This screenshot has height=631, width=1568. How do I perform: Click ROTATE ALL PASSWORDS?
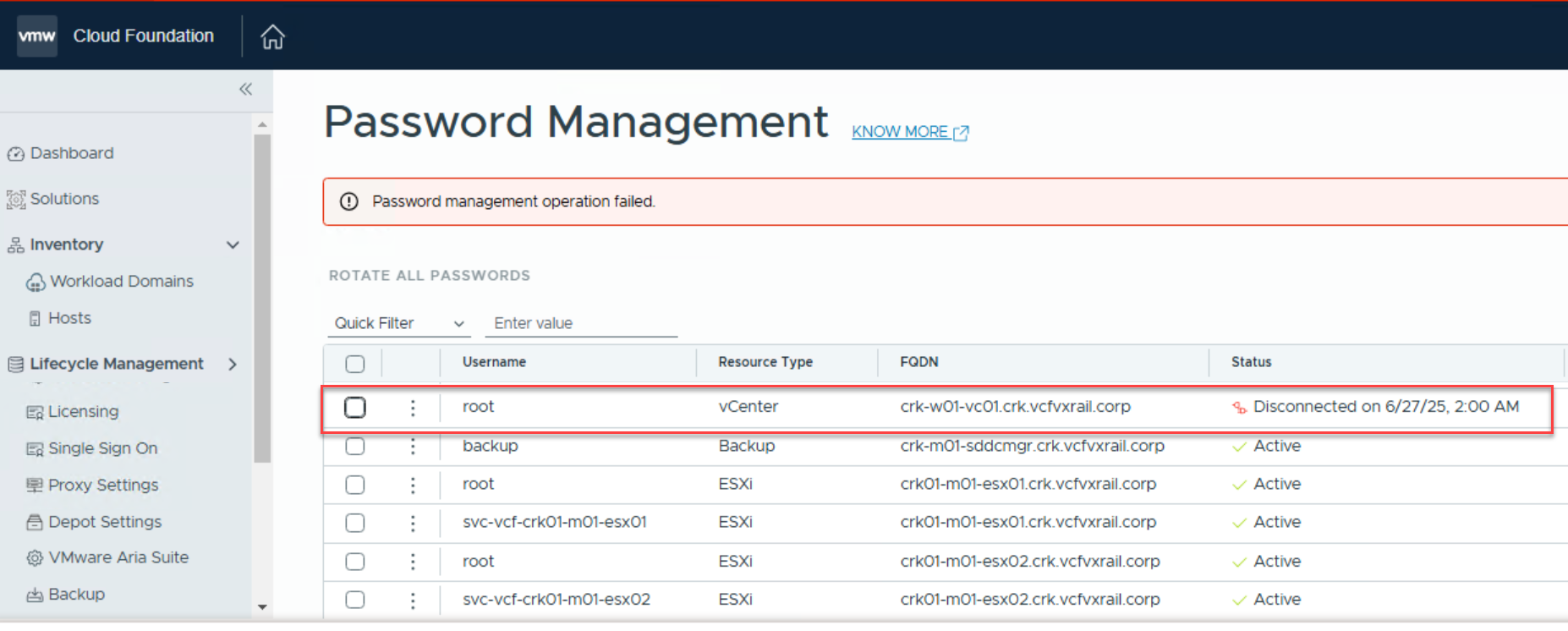(x=429, y=276)
